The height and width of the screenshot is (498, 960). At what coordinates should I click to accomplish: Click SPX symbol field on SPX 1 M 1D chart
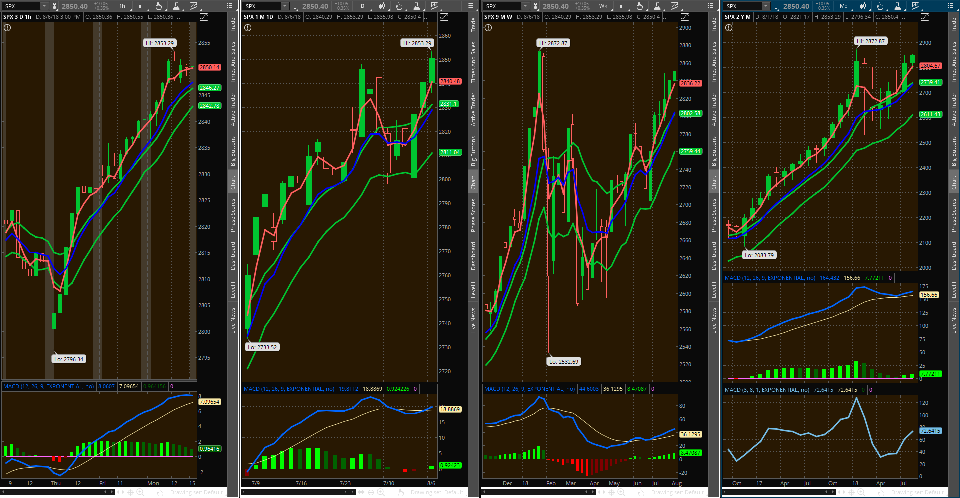click(x=261, y=6)
